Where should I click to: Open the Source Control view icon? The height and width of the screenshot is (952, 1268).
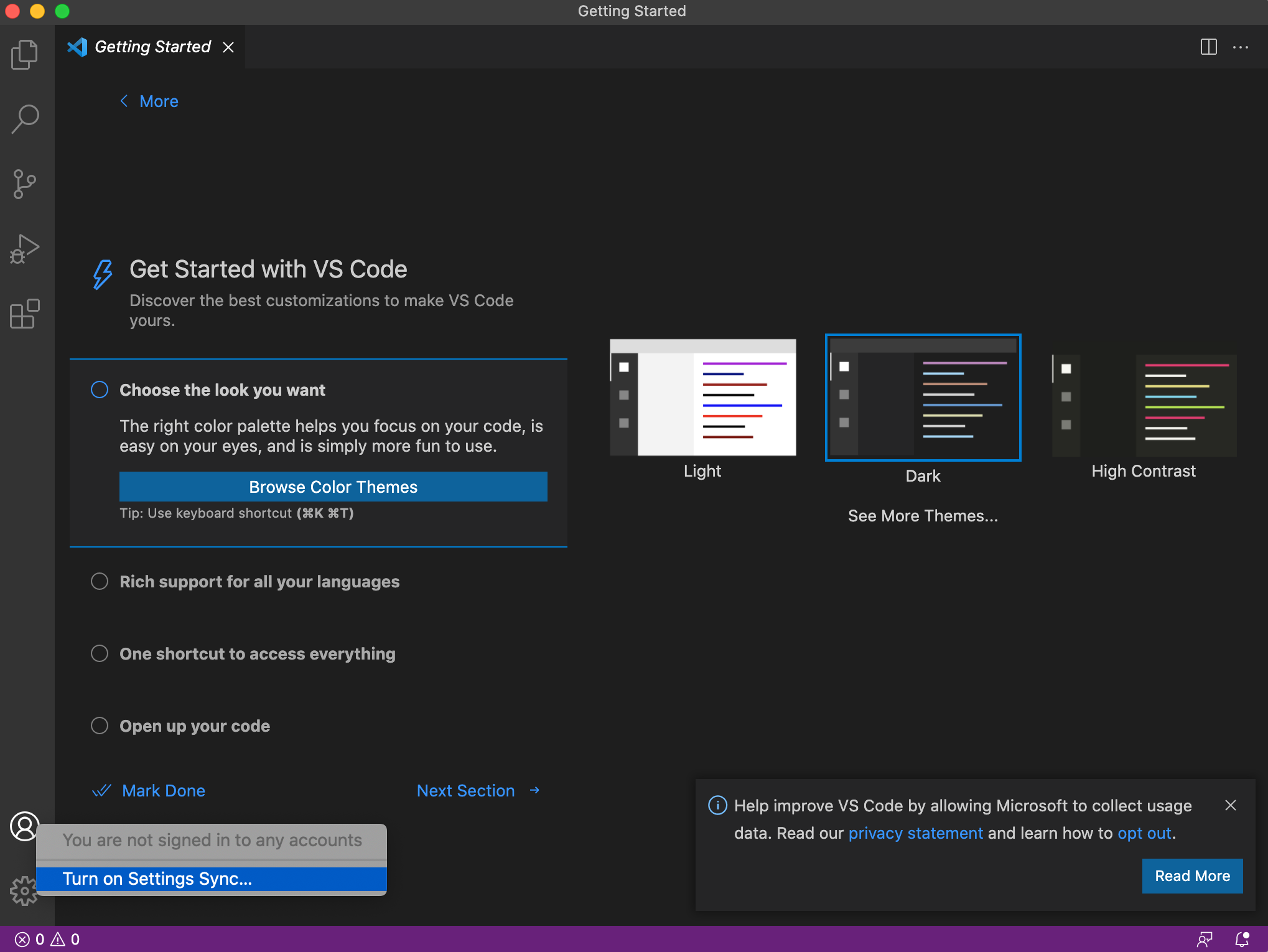25,184
